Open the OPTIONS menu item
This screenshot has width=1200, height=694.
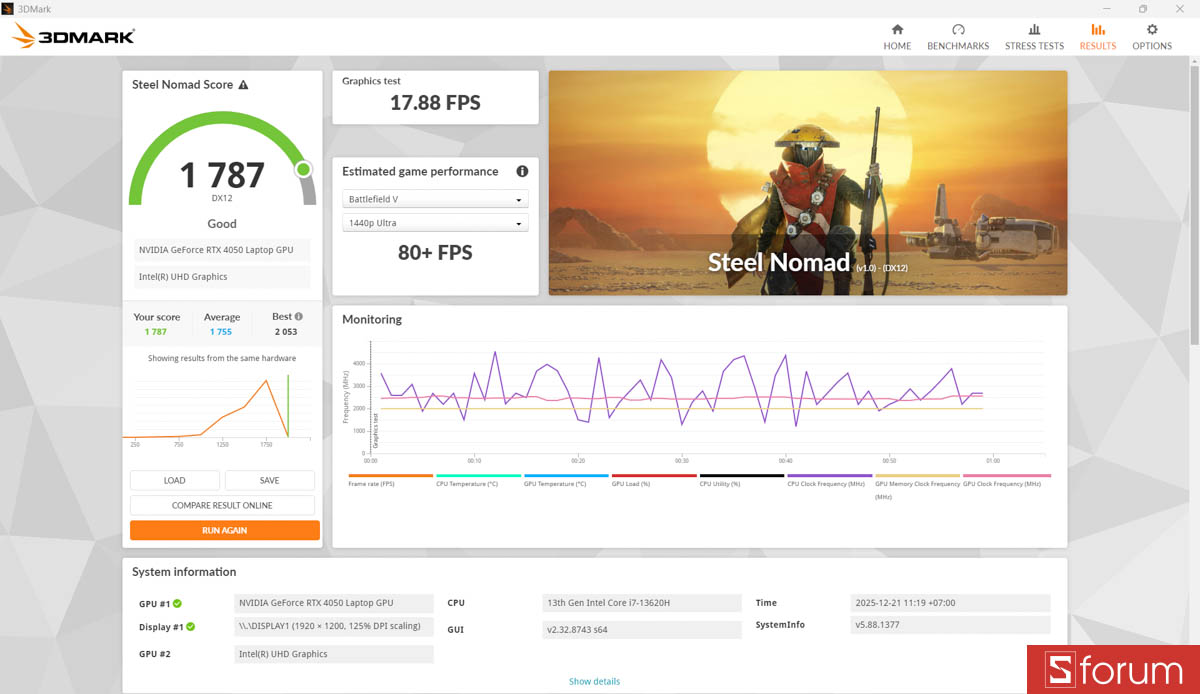[x=1151, y=45]
